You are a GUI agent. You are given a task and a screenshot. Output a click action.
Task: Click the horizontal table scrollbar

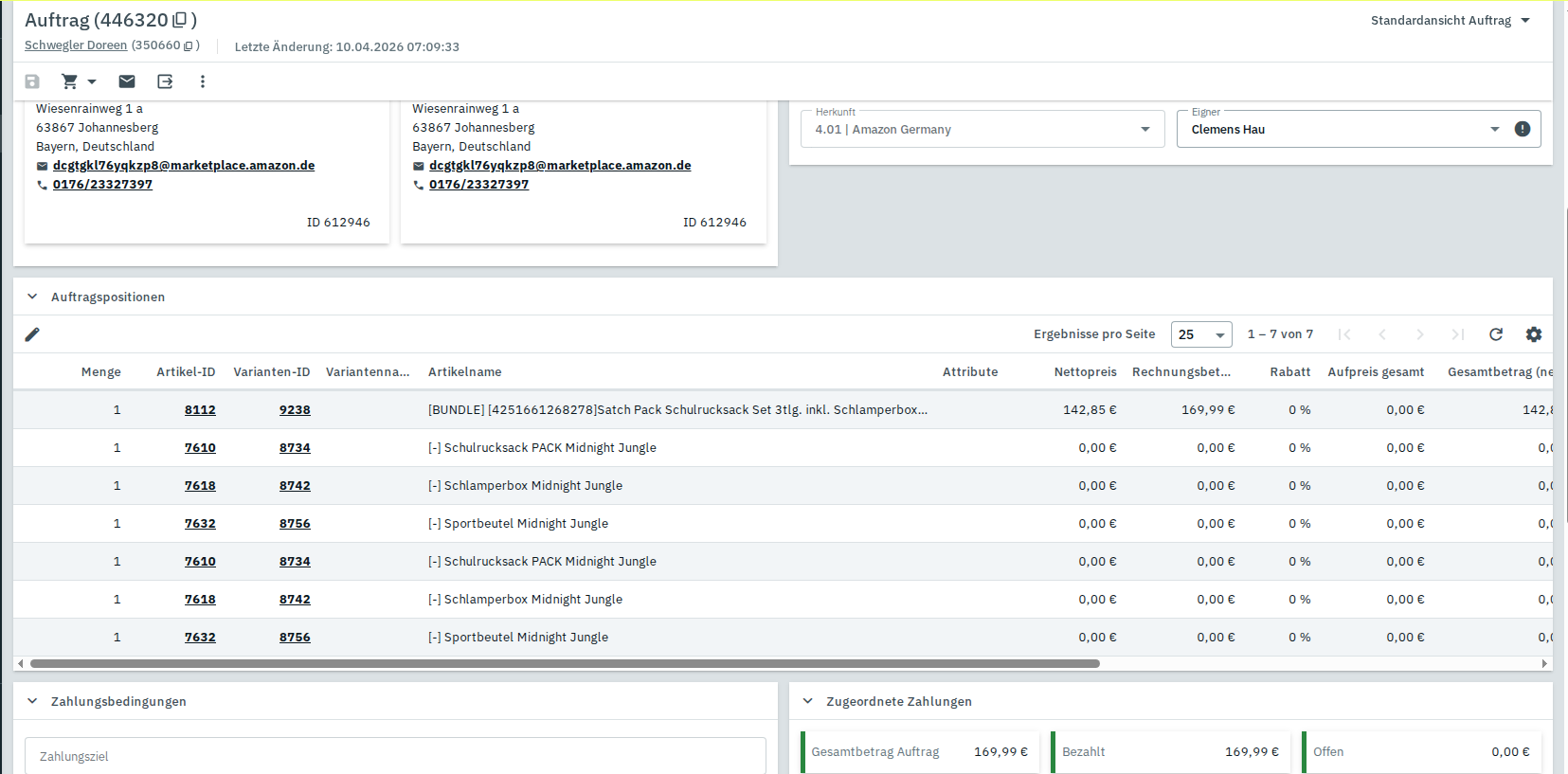(565, 664)
